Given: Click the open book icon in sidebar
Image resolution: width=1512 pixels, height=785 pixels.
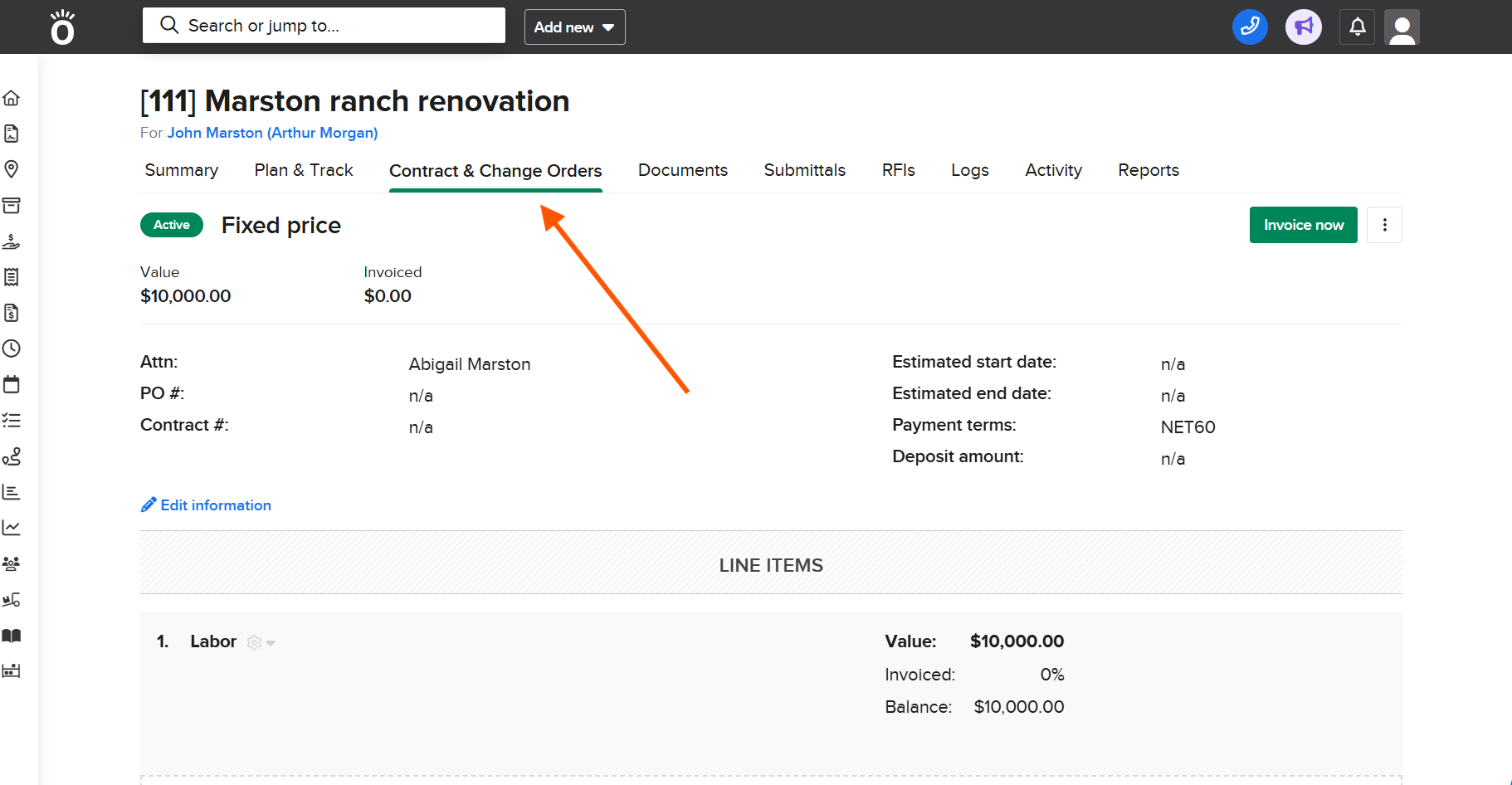Looking at the screenshot, I should coord(12,636).
